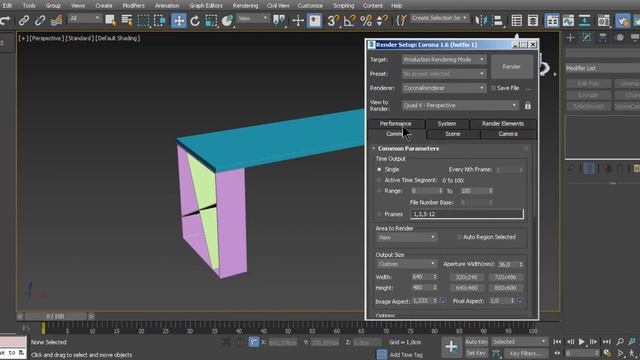Toggle the Percent Snap icon
This screenshot has width=640, height=360.
(x=366, y=20)
